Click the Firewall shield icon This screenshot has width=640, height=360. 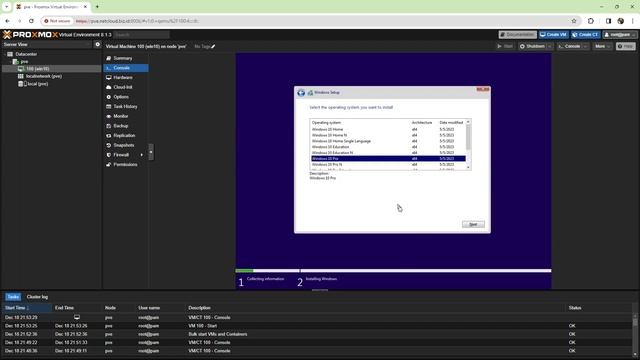[x=109, y=155]
